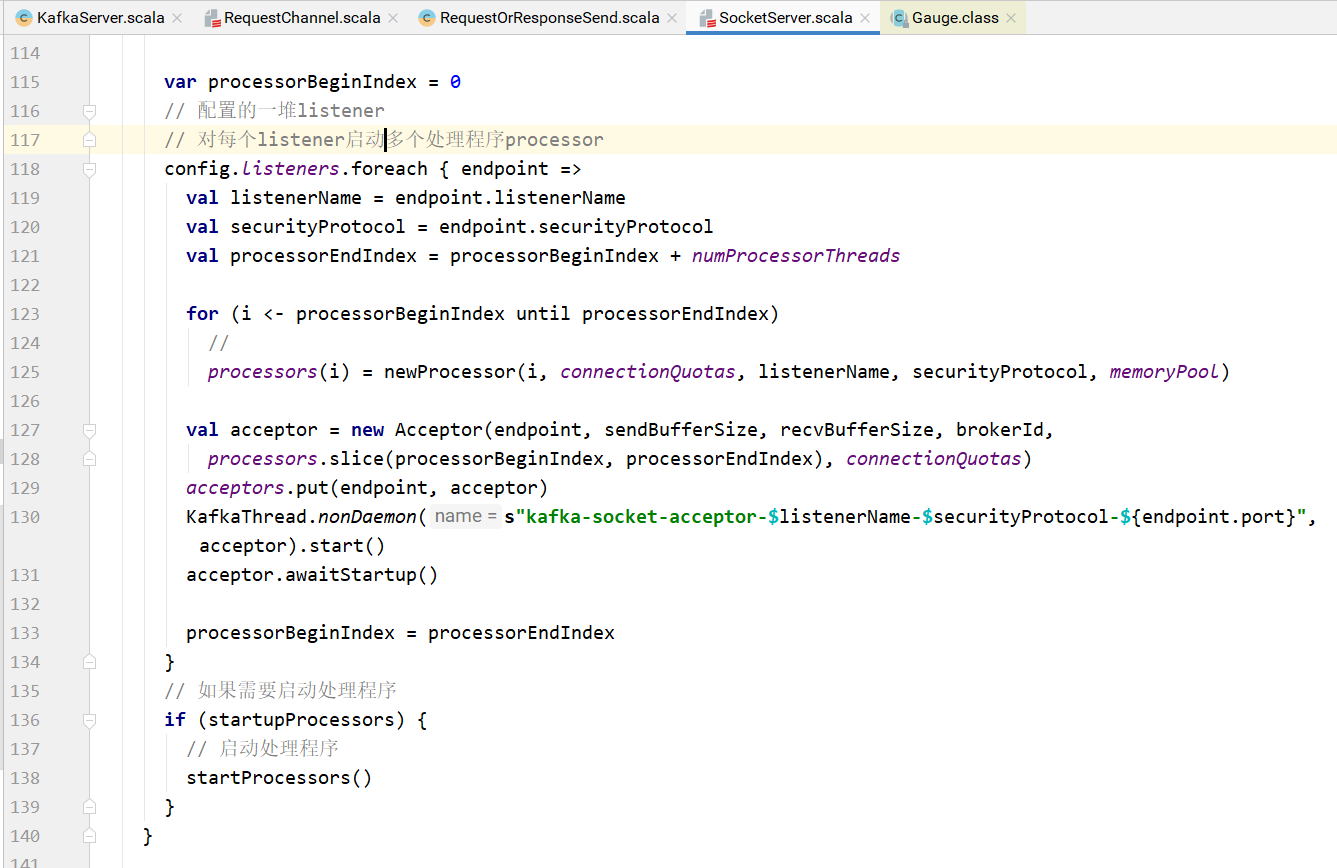Click '// 如果需要启动处理程序' comment on line 135

281,691
